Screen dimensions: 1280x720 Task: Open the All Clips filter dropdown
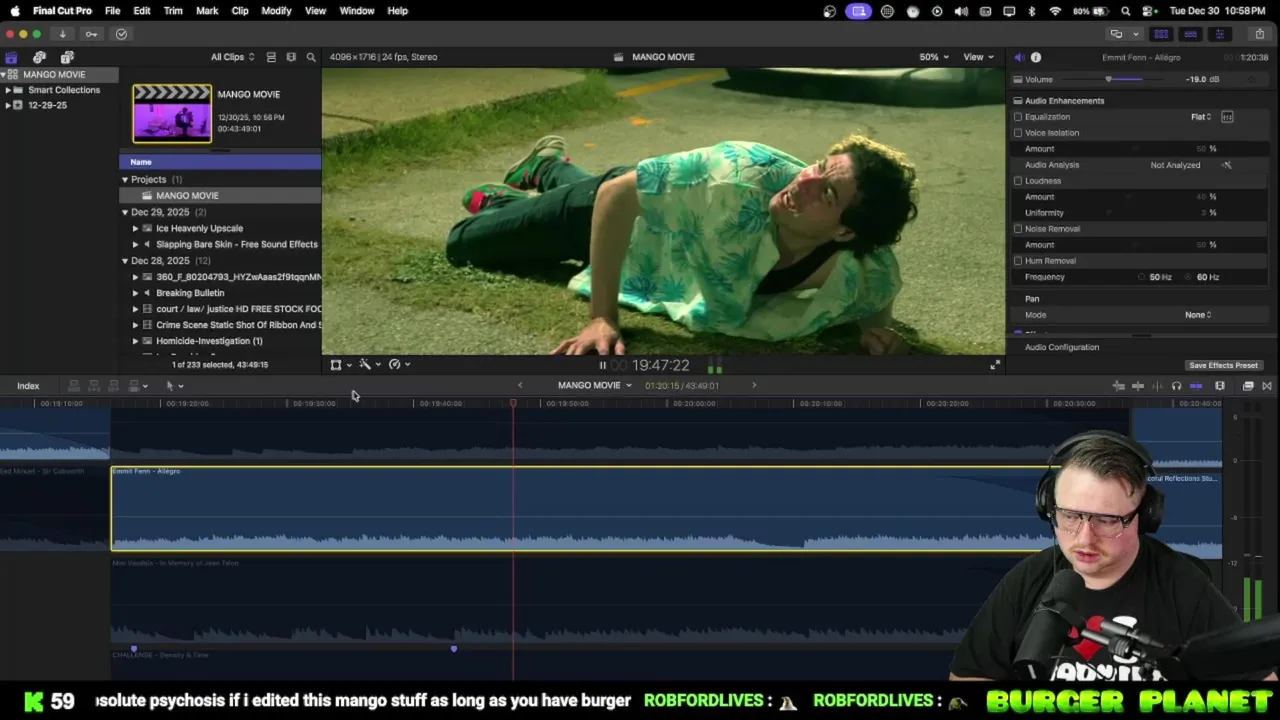point(232,57)
